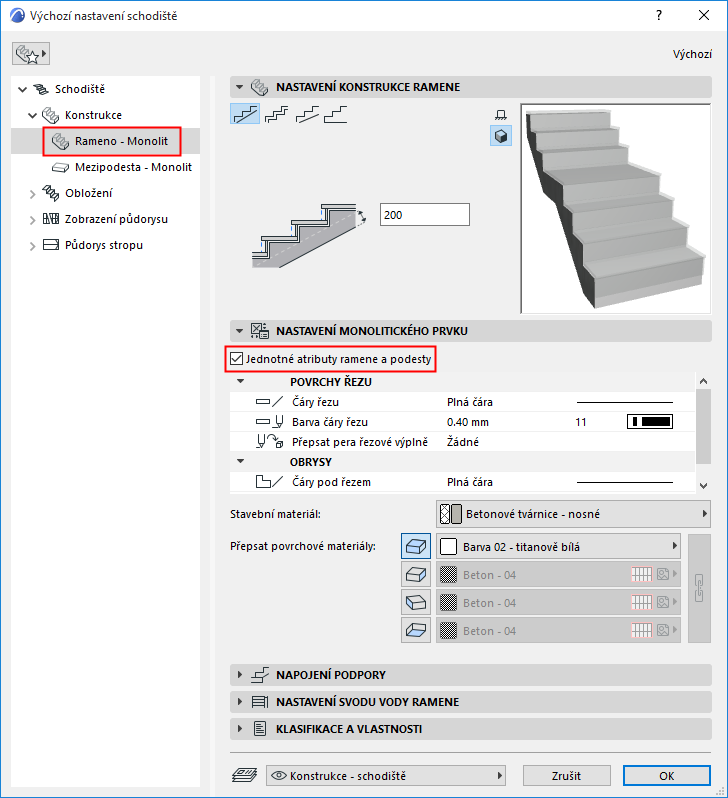
Task: Click the scroll up arrow of attributes list
Action: (x=704, y=381)
